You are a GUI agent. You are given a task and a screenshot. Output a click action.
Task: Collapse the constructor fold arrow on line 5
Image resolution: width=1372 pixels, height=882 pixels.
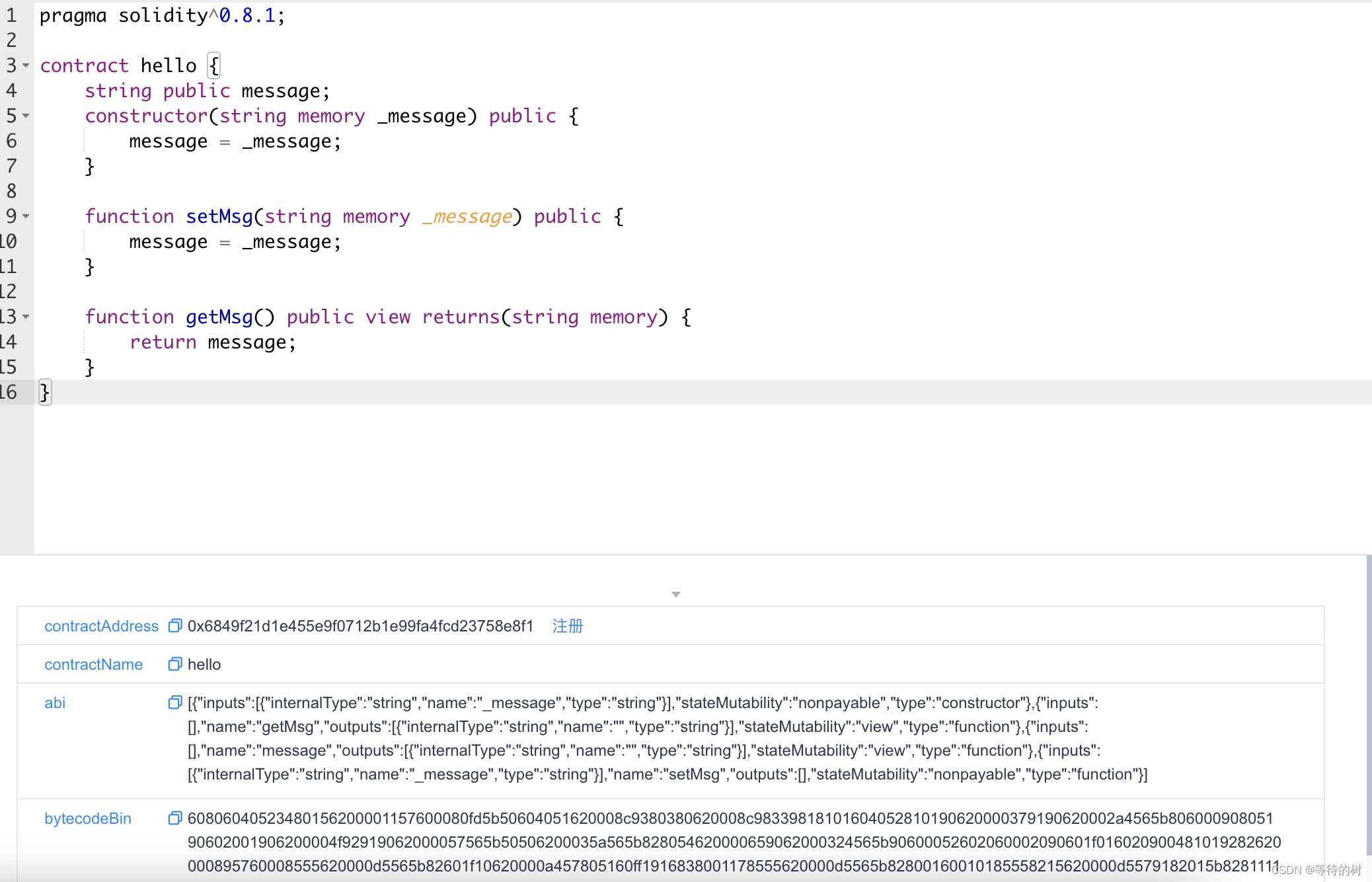click(x=26, y=116)
